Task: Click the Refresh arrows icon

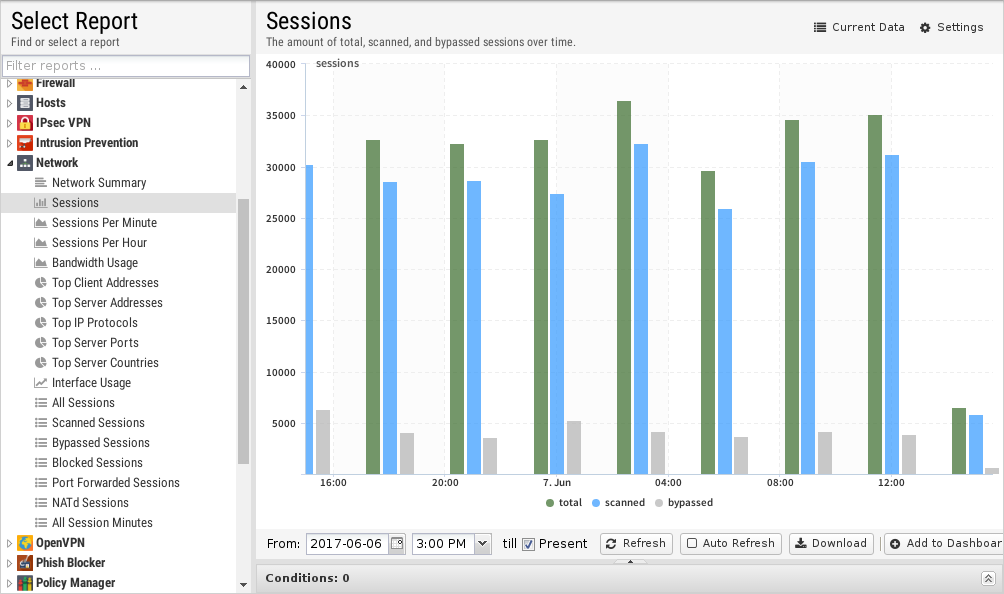Action: [611, 543]
